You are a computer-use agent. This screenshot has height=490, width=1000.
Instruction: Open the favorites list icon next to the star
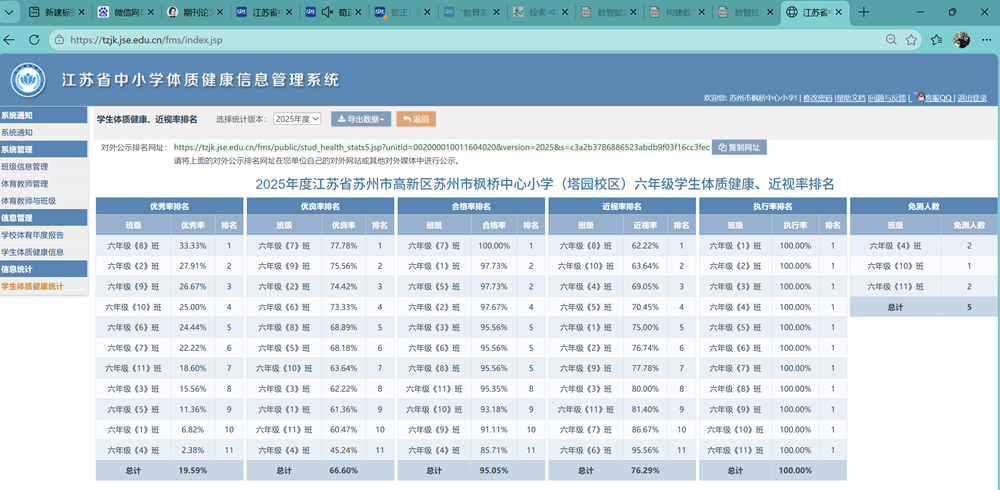coord(936,40)
